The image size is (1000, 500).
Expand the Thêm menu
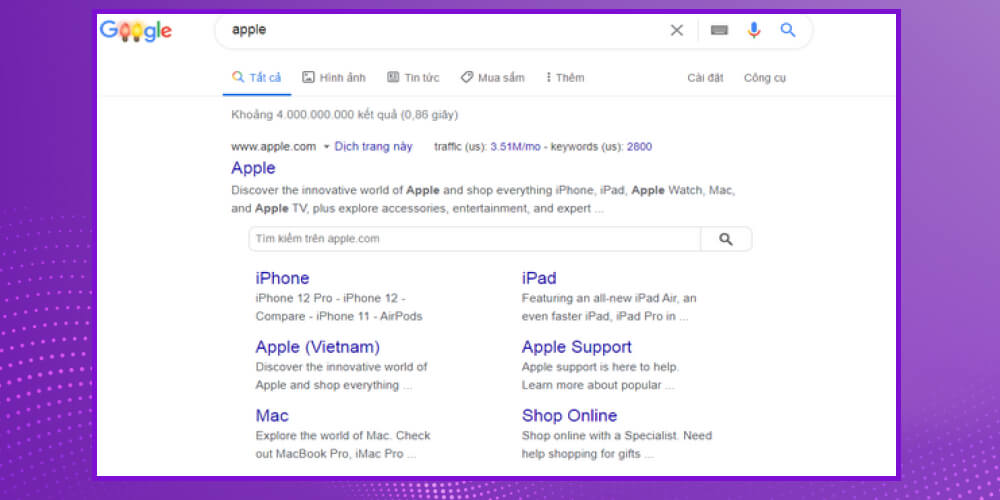click(564, 78)
